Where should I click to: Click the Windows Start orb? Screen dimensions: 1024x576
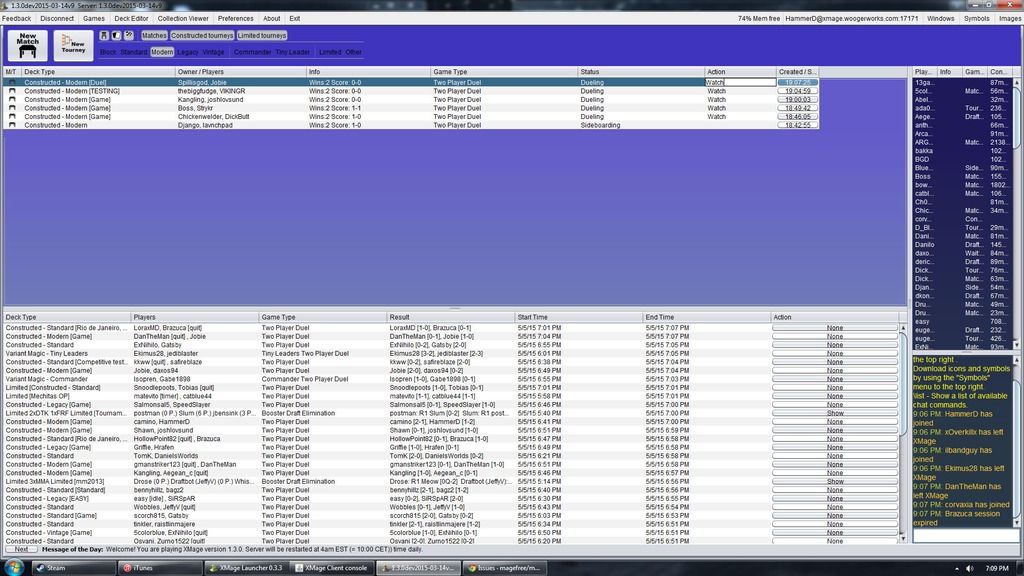(x=13, y=567)
